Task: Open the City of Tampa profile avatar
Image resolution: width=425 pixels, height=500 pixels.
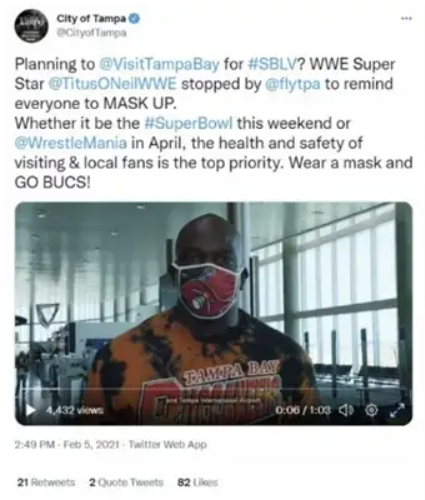Action: click(x=28, y=26)
